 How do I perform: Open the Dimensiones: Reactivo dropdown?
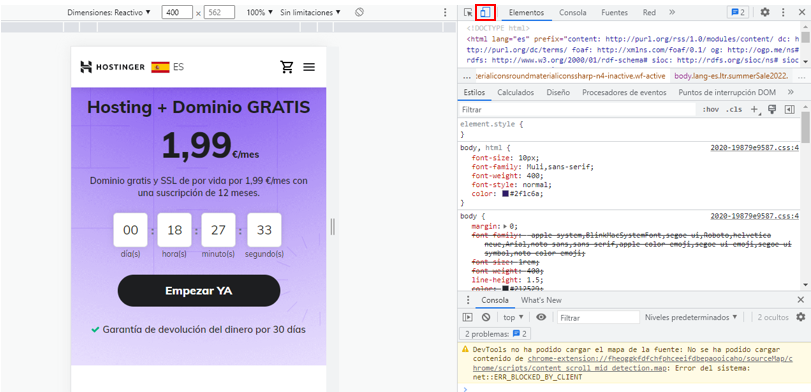pos(109,12)
